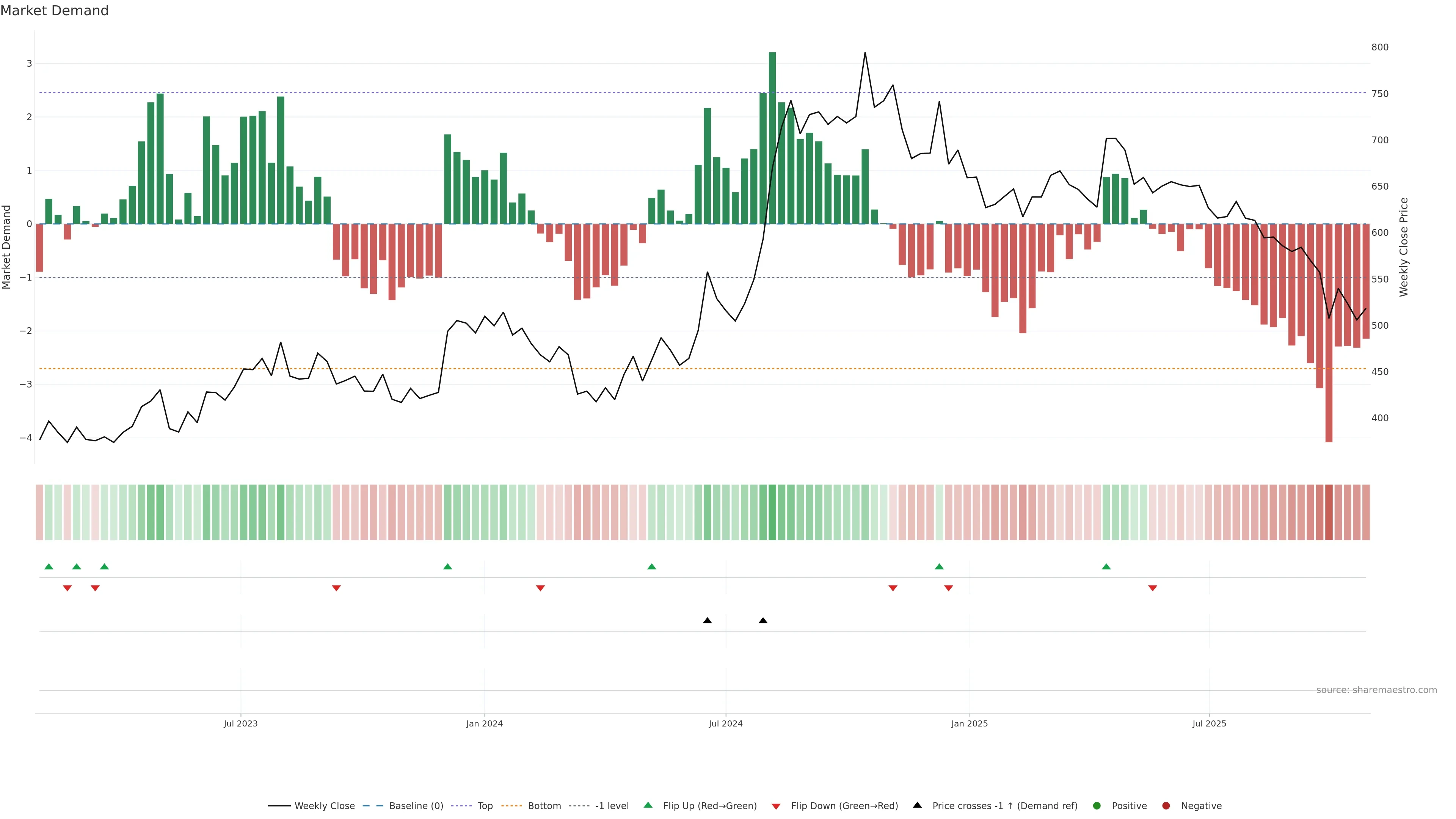Click the last red flip-down marker before Jul 2025
This screenshot has height=819, width=1456.
(x=1153, y=588)
